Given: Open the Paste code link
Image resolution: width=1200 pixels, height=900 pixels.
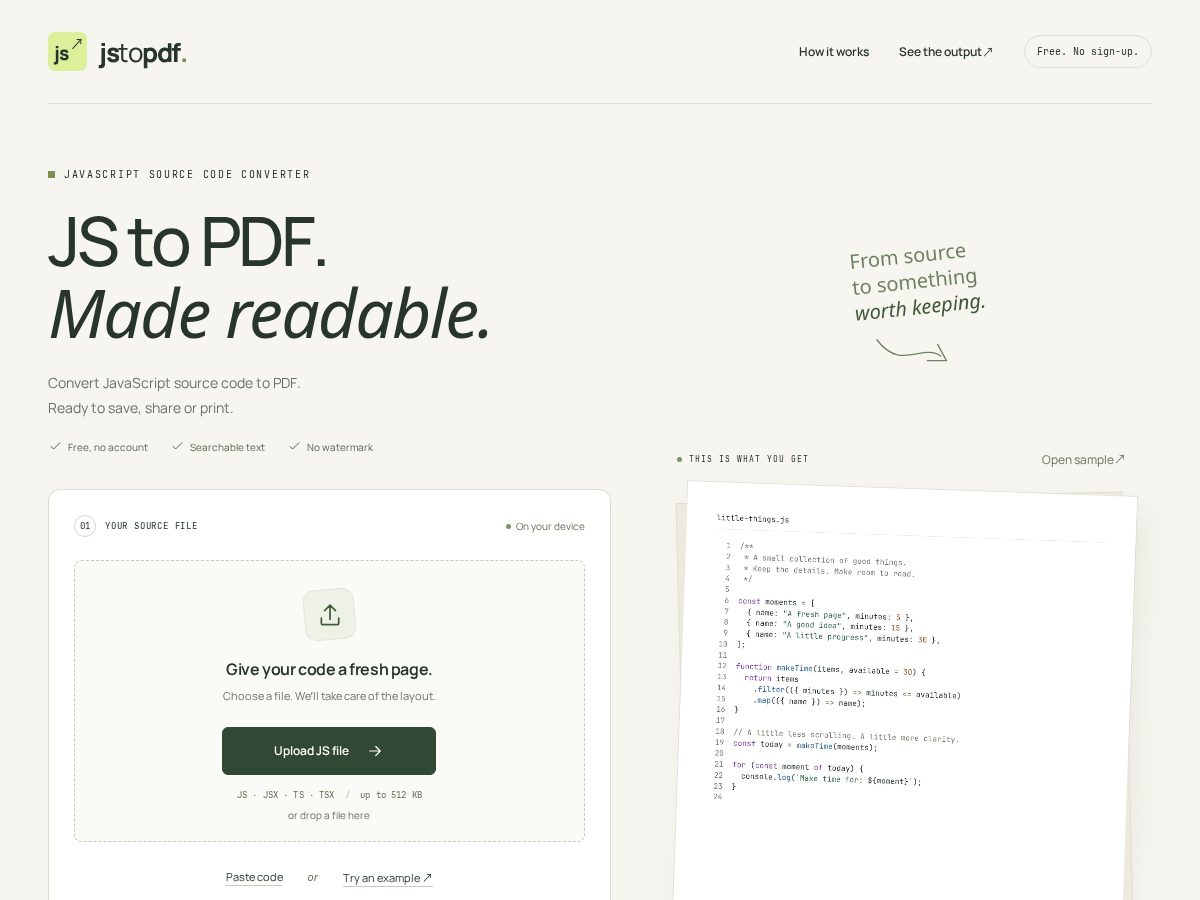Looking at the screenshot, I should pos(254,877).
